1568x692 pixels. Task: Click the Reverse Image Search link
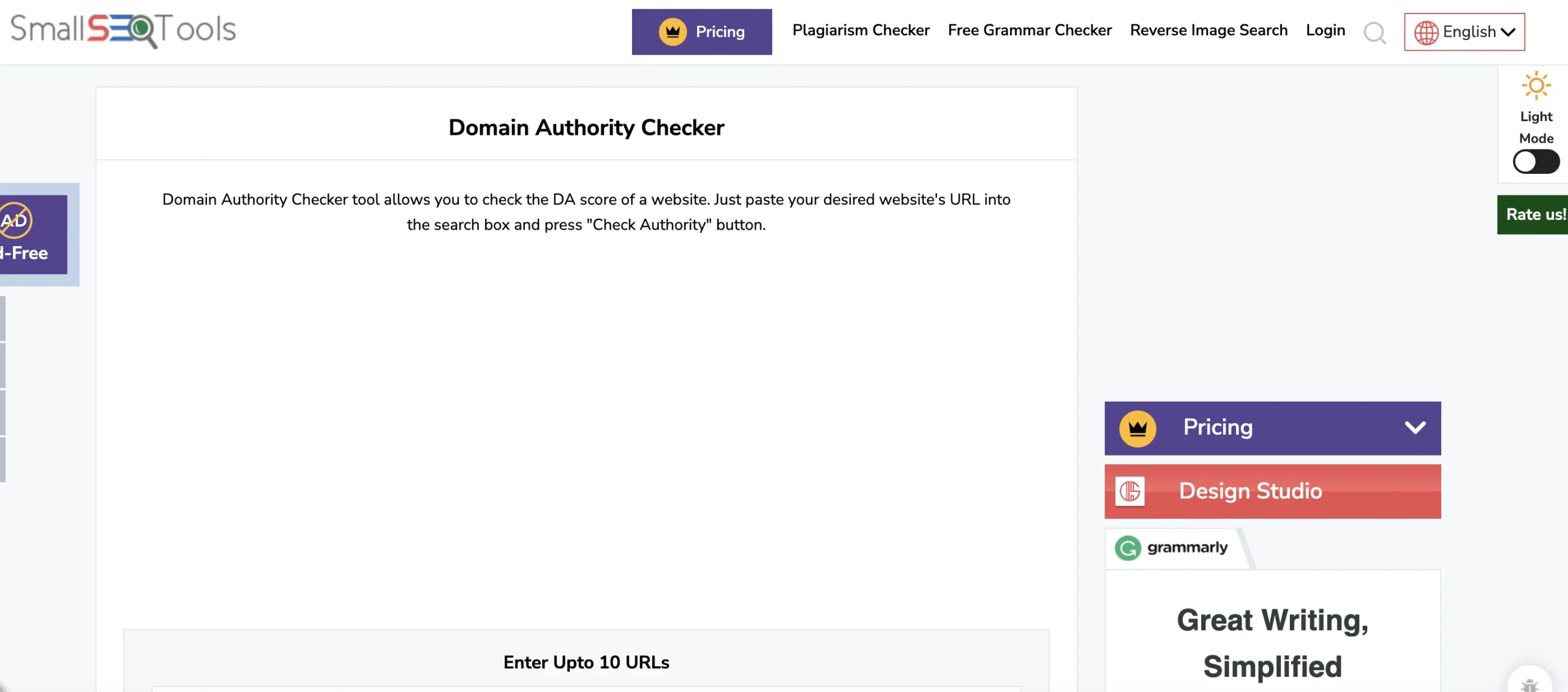[x=1209, y=30]
